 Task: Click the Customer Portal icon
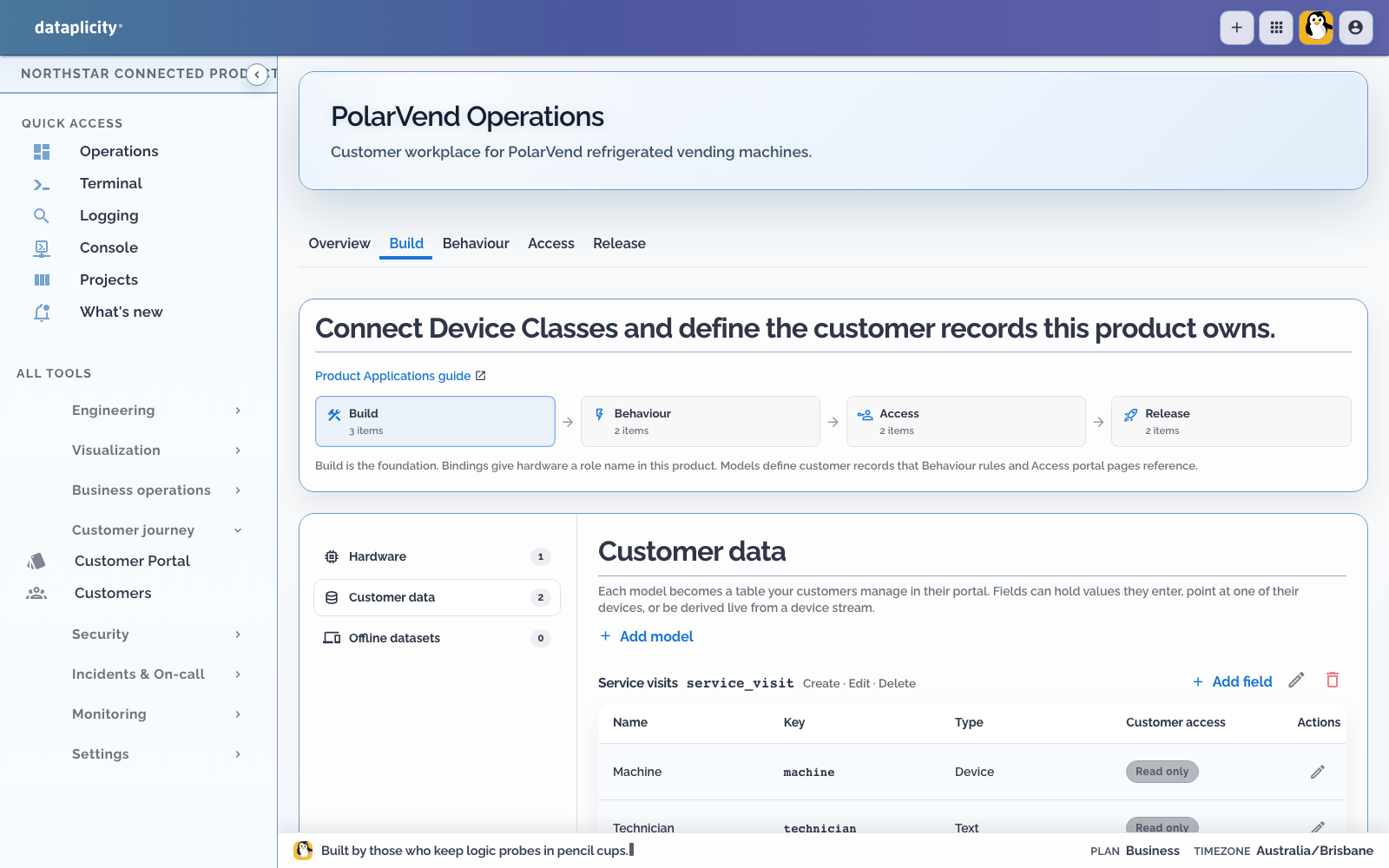[36, 562]
